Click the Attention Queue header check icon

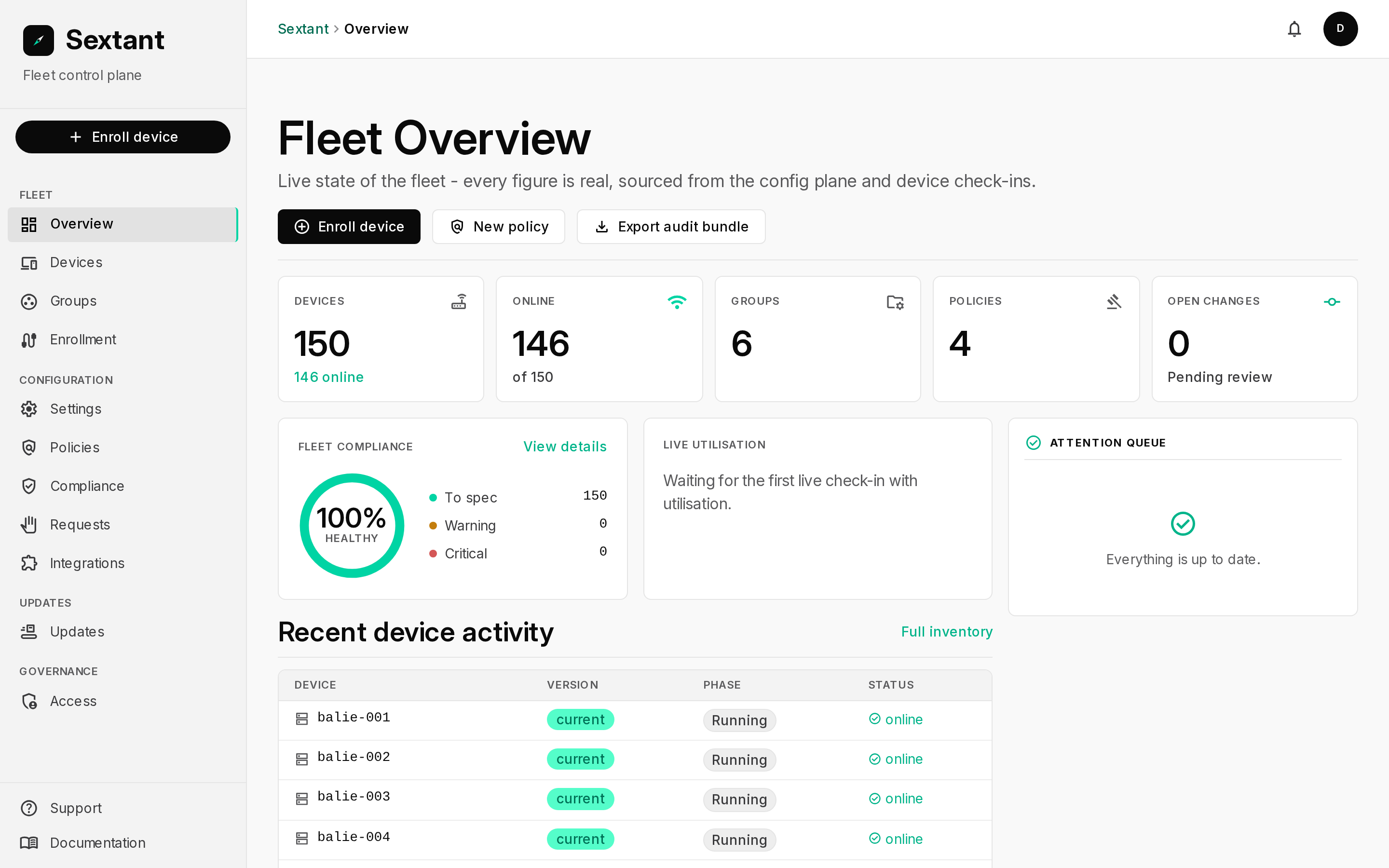pos(1033,443)
